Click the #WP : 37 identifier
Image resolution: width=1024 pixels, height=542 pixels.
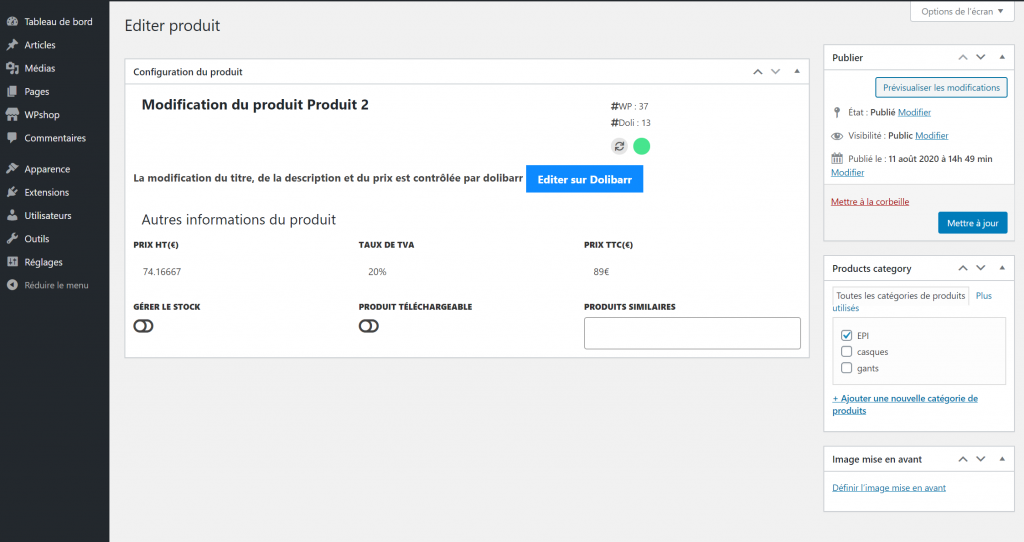tap(630, 106)
